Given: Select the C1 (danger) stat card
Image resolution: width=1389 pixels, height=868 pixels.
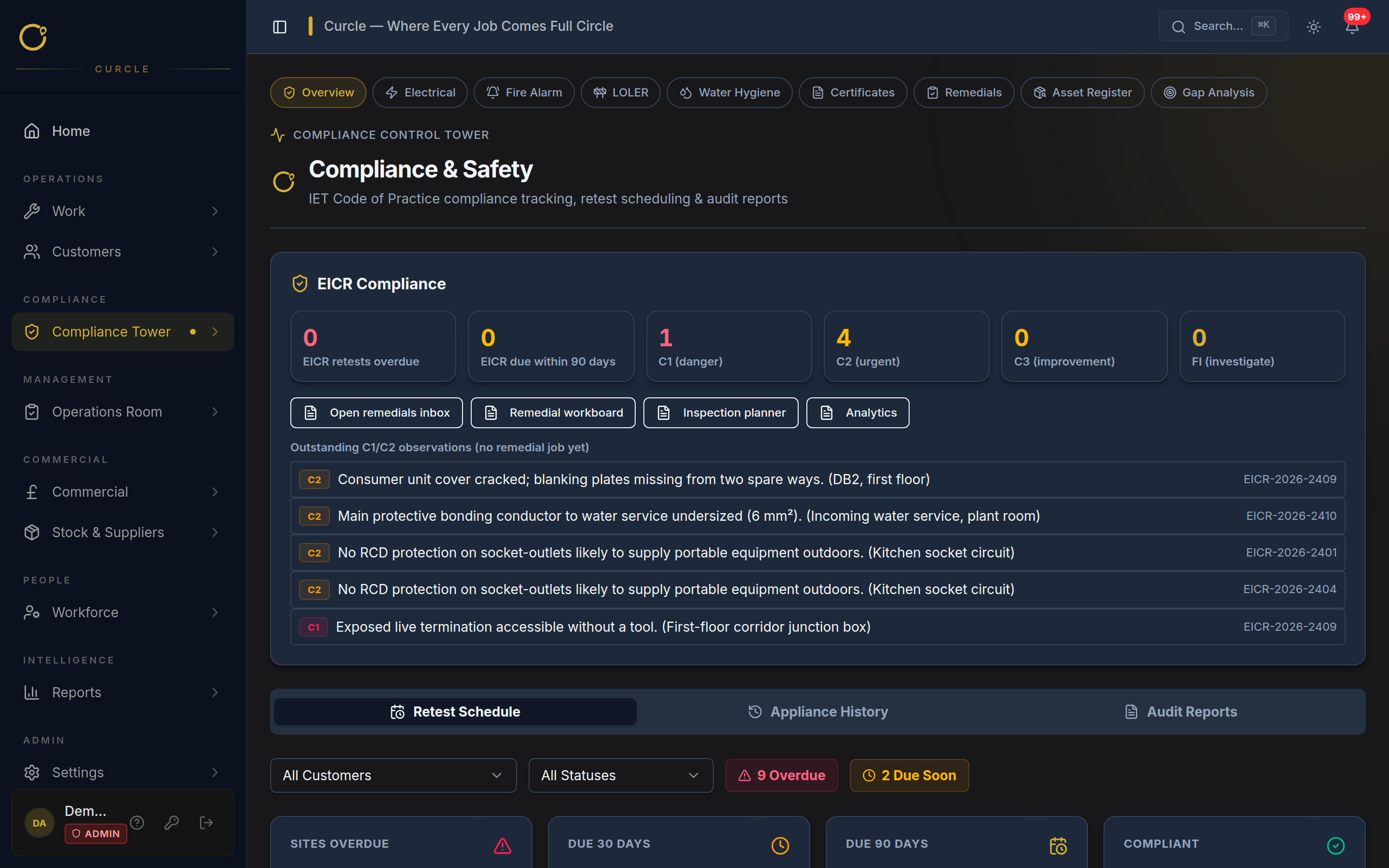Looking at the screenshot, I should point(729,346).
